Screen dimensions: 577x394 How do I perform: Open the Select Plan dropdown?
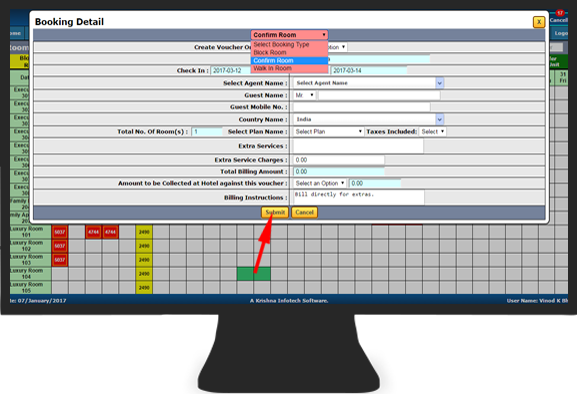329,132
